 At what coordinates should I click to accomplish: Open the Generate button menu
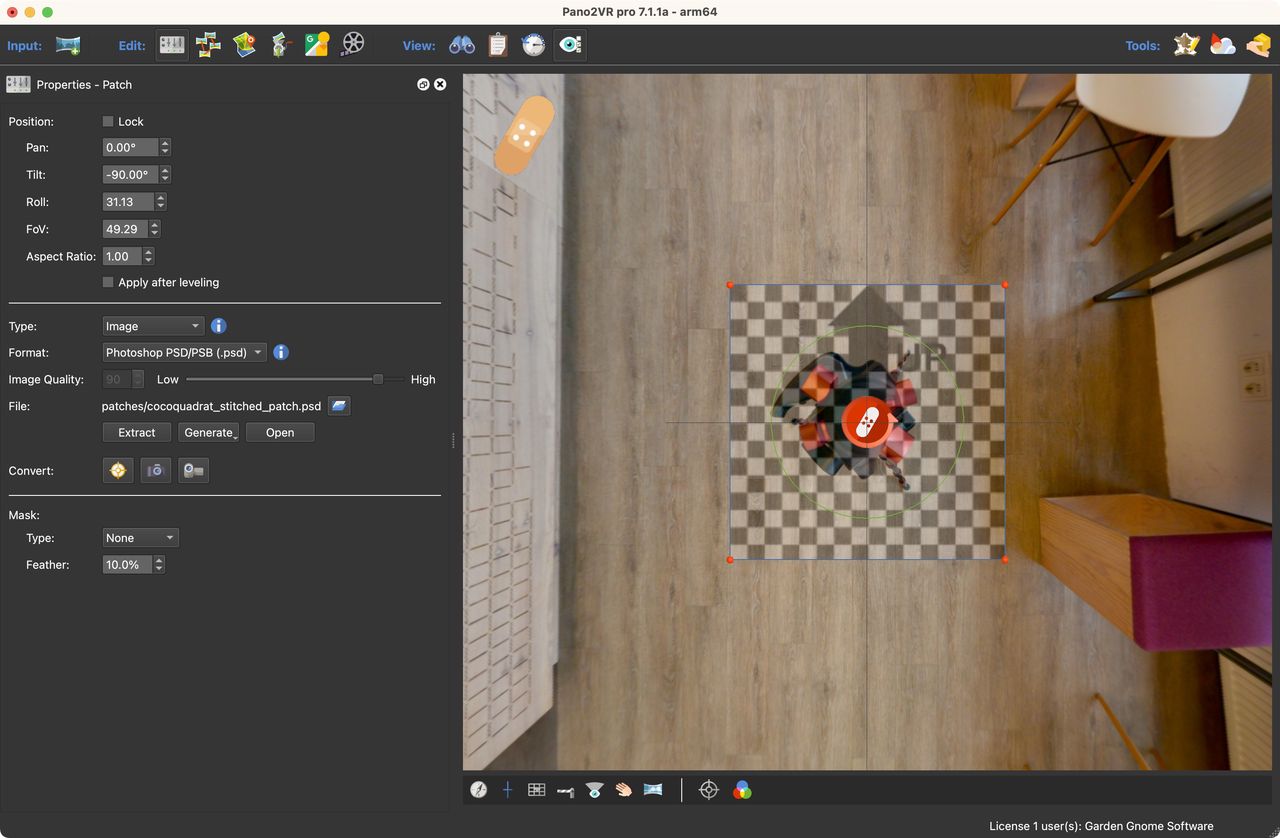click(209, 433)
